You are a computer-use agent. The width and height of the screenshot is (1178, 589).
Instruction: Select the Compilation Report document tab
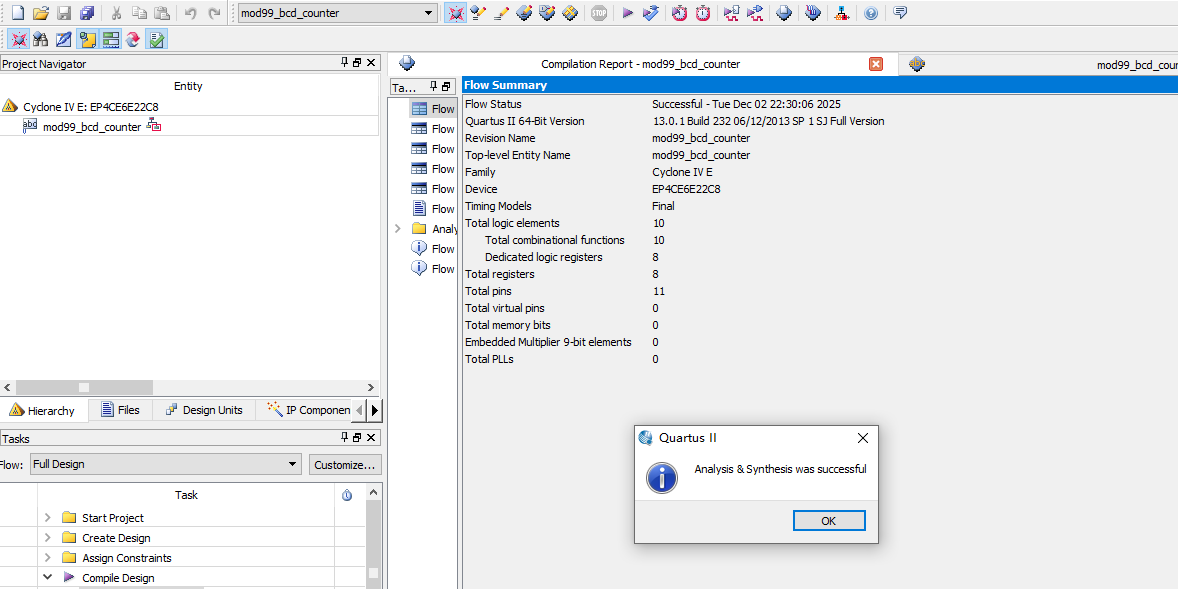point(640,65)
